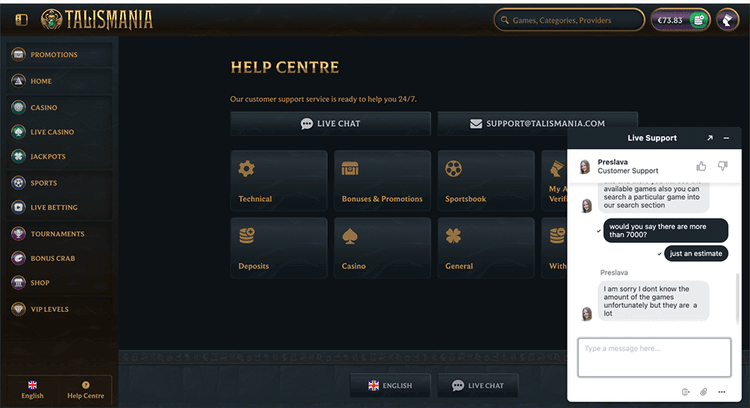
Task: Open the Deposits help category
Action: click(279, 248)
